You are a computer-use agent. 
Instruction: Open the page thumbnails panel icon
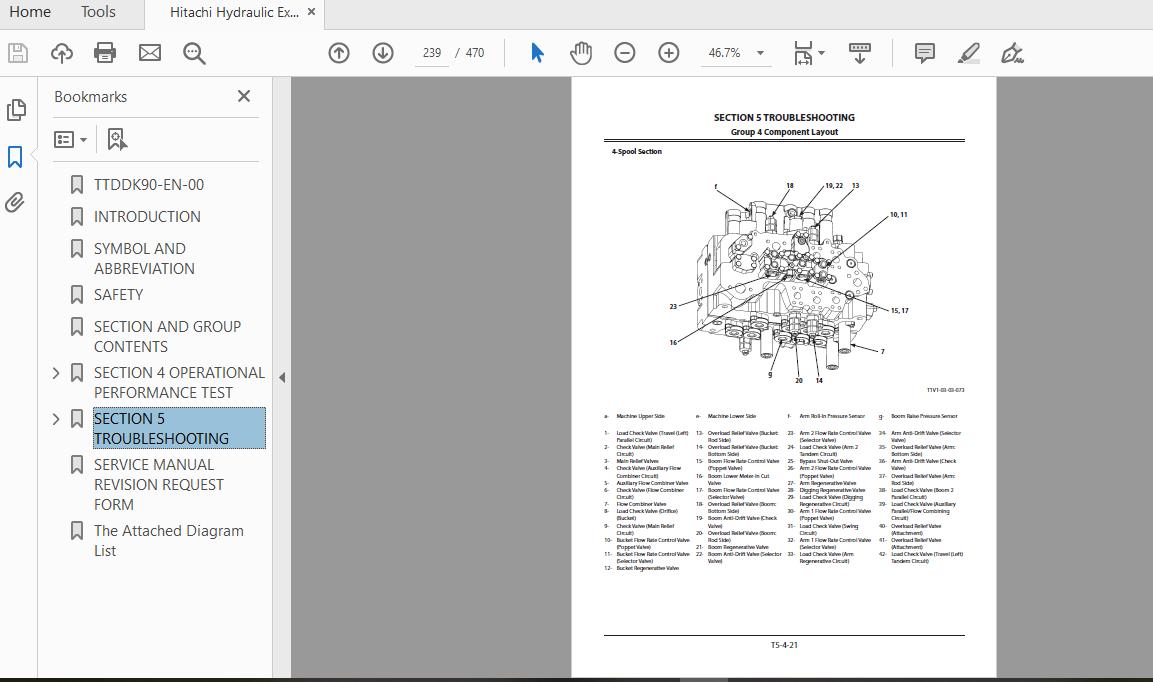(16, 110)
